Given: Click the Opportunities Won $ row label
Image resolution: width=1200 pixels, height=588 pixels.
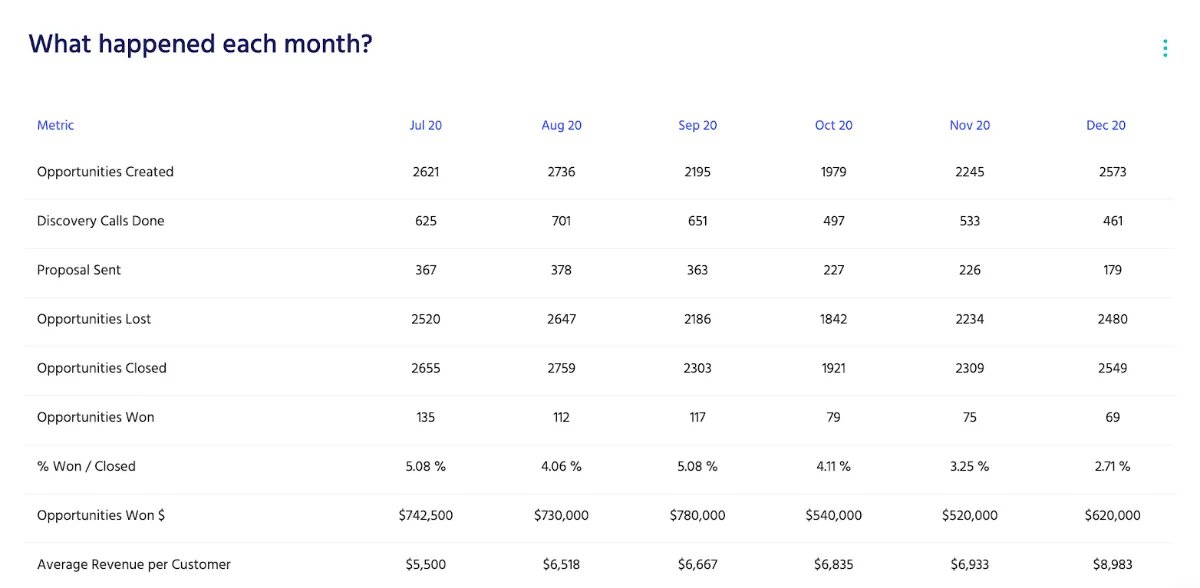Looking at the screenshot, I should [x=102, y=515].
